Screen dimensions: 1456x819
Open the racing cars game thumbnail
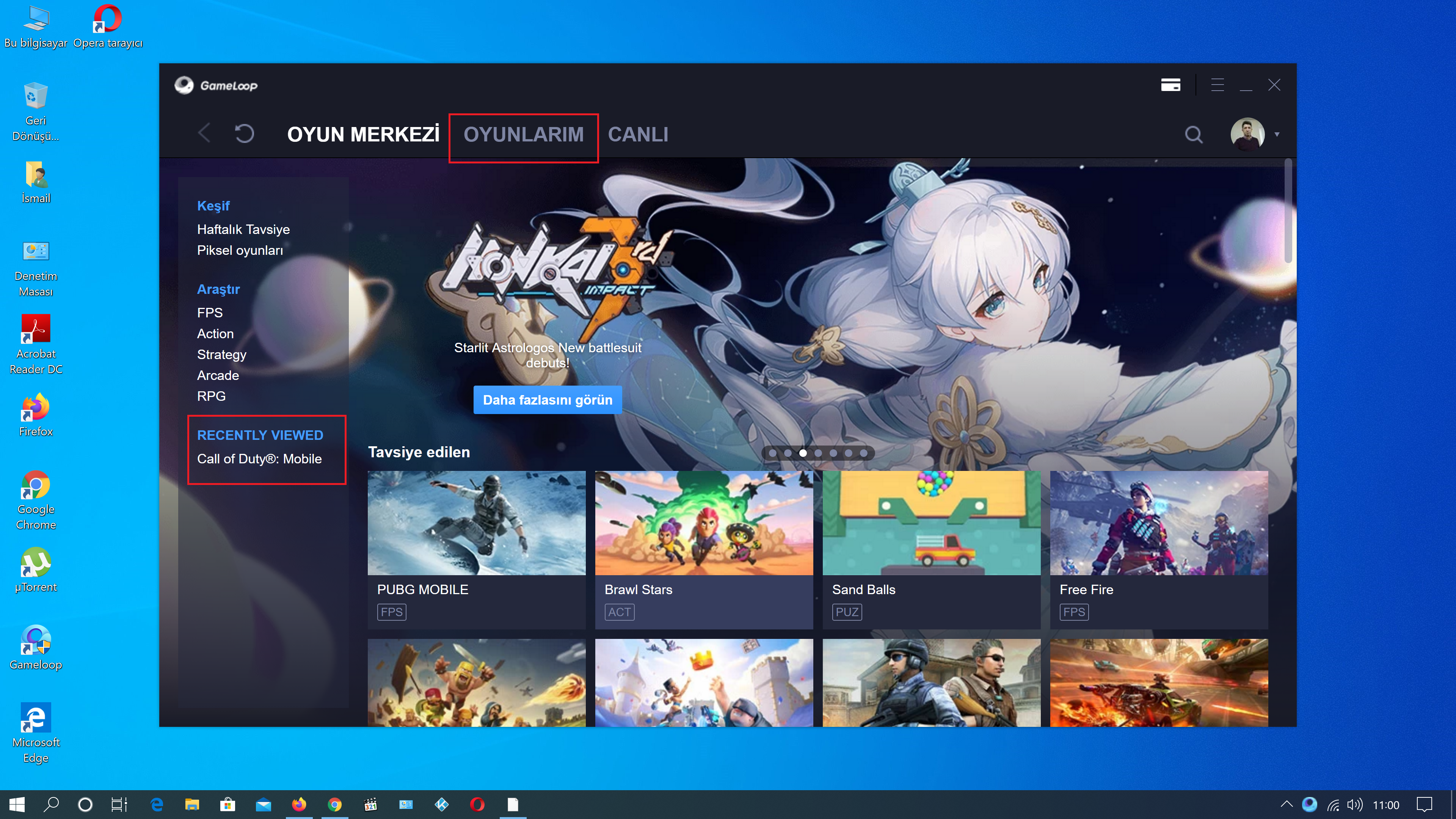tap(1159, 682)
